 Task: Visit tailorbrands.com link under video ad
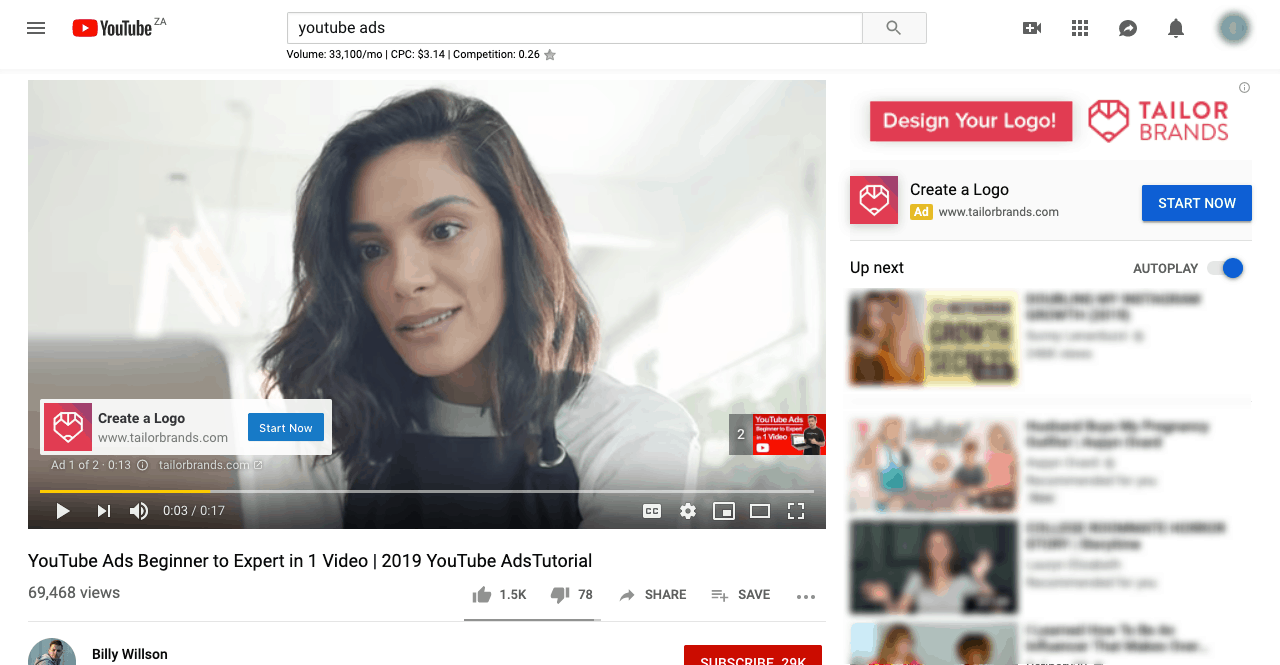[x=210, y=465]
